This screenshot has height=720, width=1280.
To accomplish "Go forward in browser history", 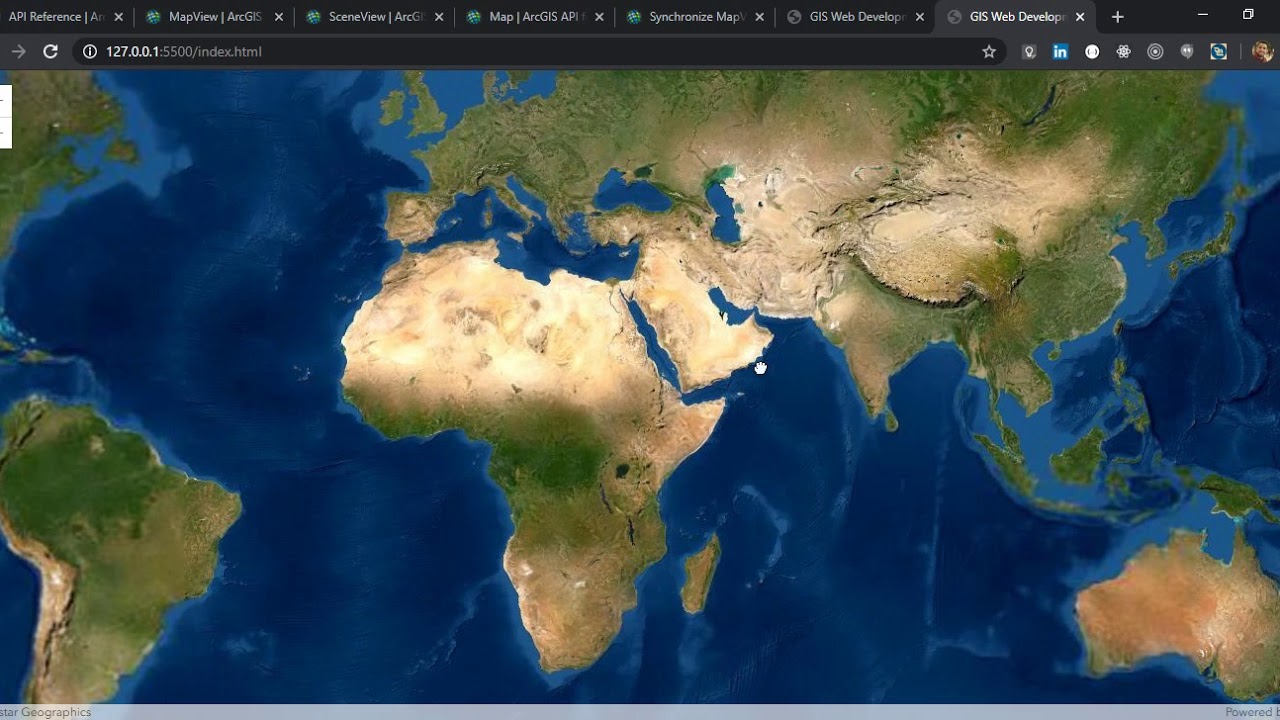I will click(18, 51).
